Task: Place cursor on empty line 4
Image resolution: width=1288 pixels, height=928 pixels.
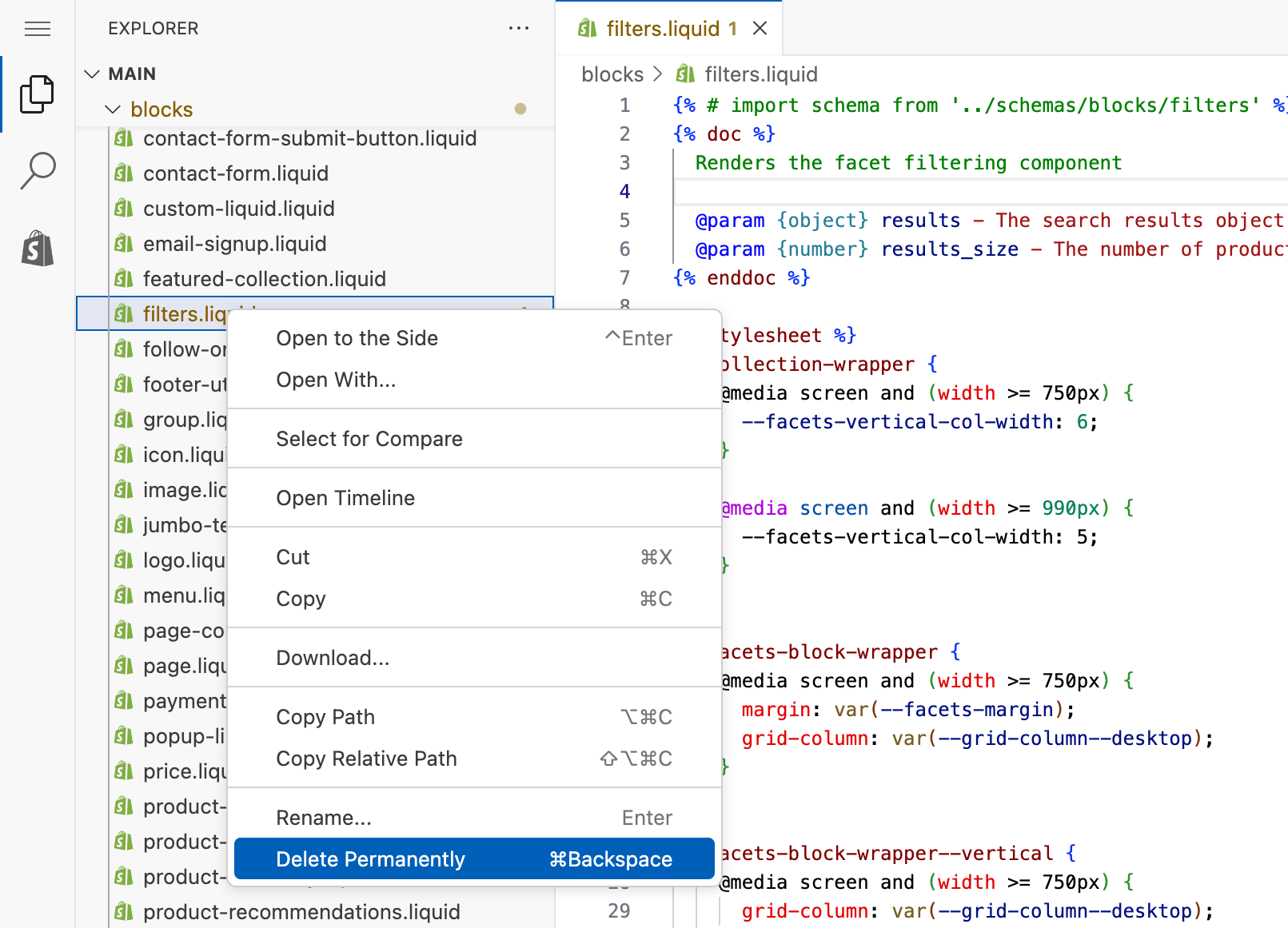Action: tap(980, 192)
